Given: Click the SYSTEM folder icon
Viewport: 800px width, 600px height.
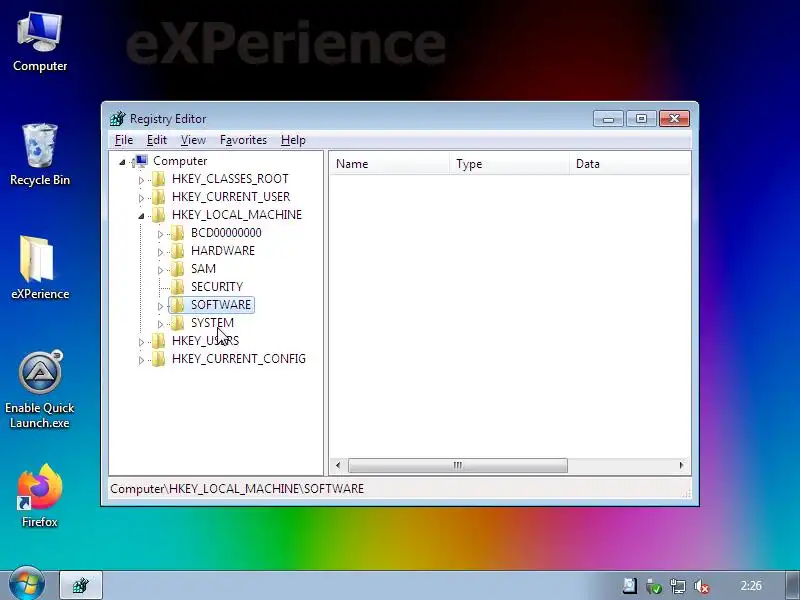Looking at the screenshot, I should pyautogui.click(x=178, y=323).
